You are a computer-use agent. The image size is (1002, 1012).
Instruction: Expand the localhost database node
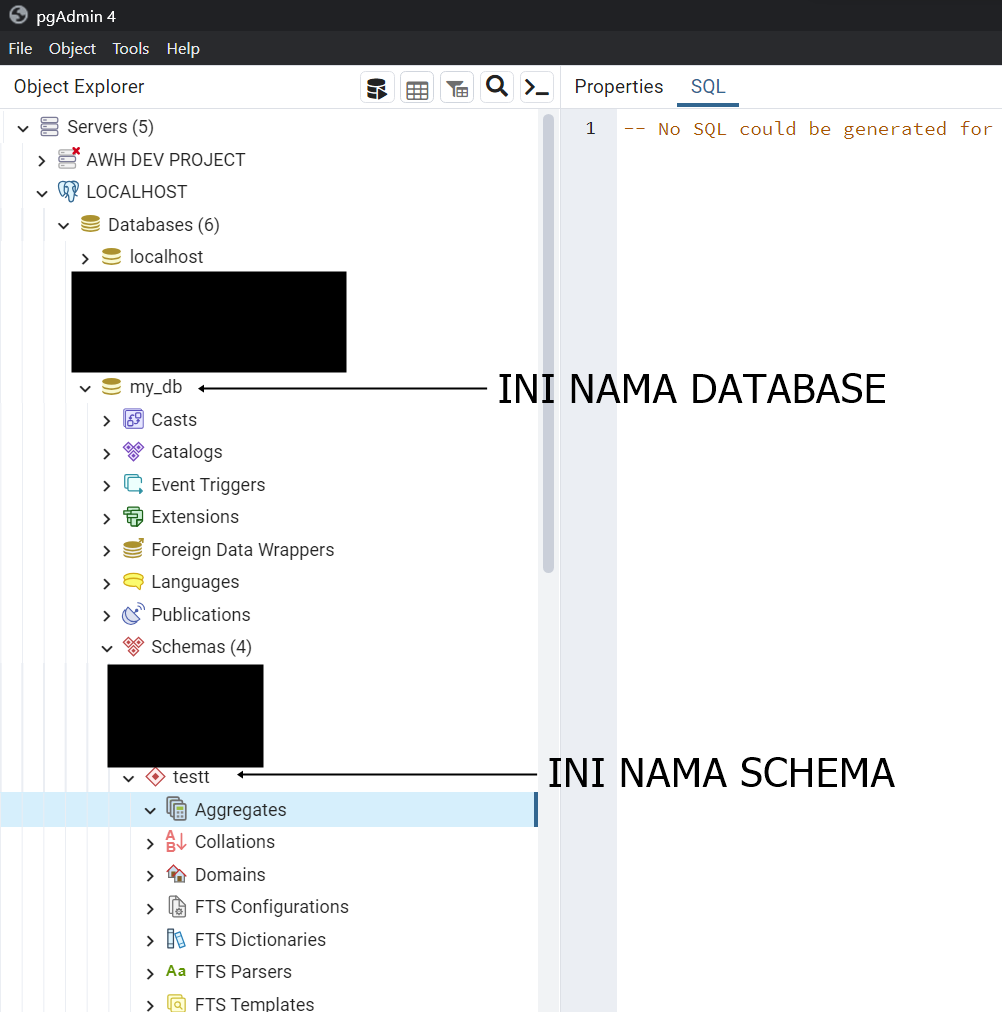pos(85,258)
